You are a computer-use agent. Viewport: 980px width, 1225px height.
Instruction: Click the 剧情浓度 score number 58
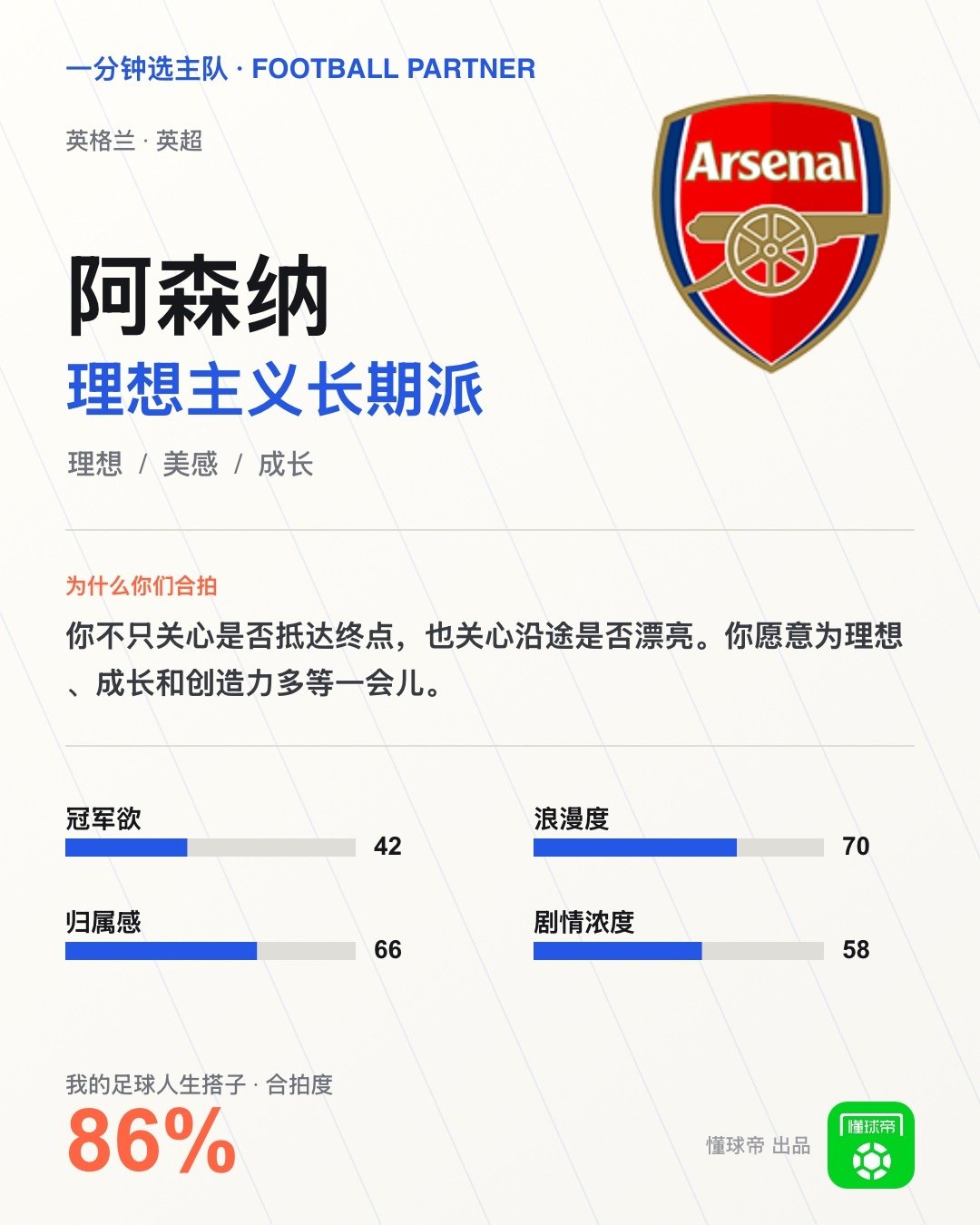click(x=856, y=950)
